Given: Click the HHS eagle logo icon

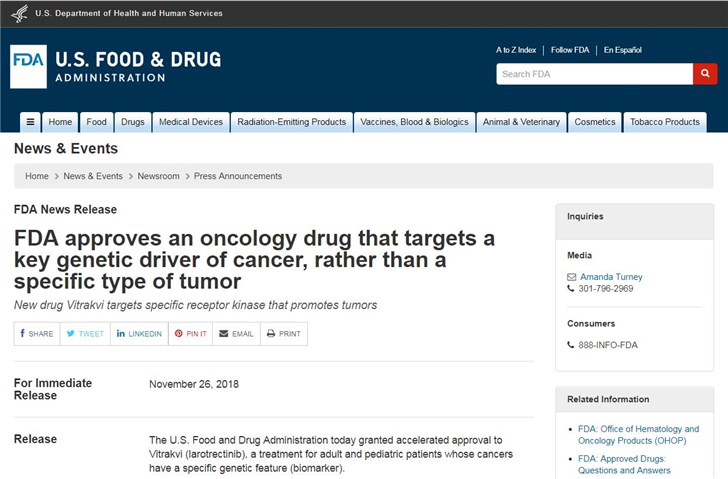Looking at the screenshot, I should 18,13.
